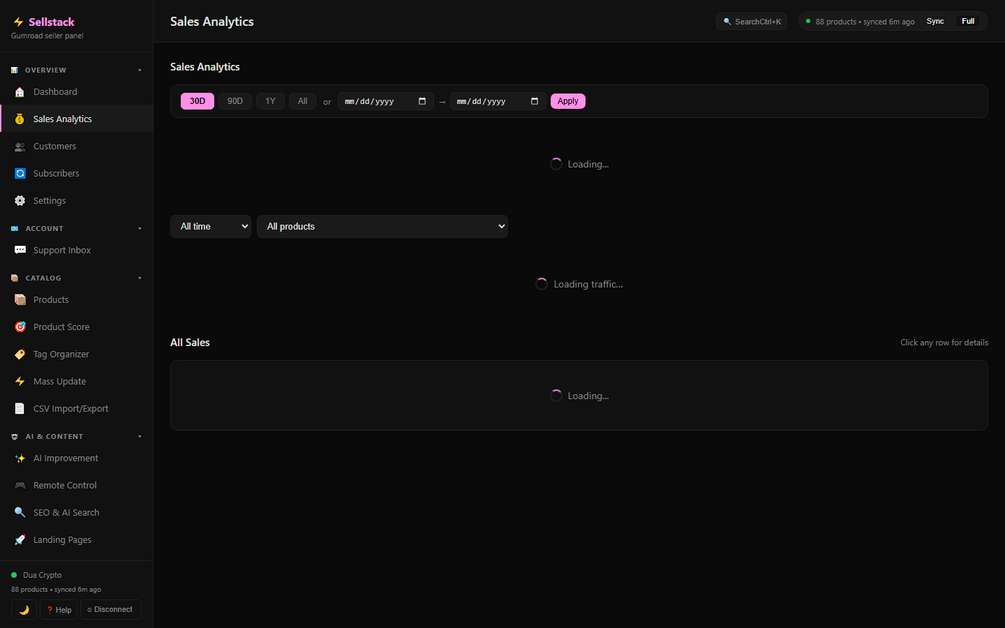Click the Catalog section box icon
The image size is (1005, 628).
tap(14, 278)
